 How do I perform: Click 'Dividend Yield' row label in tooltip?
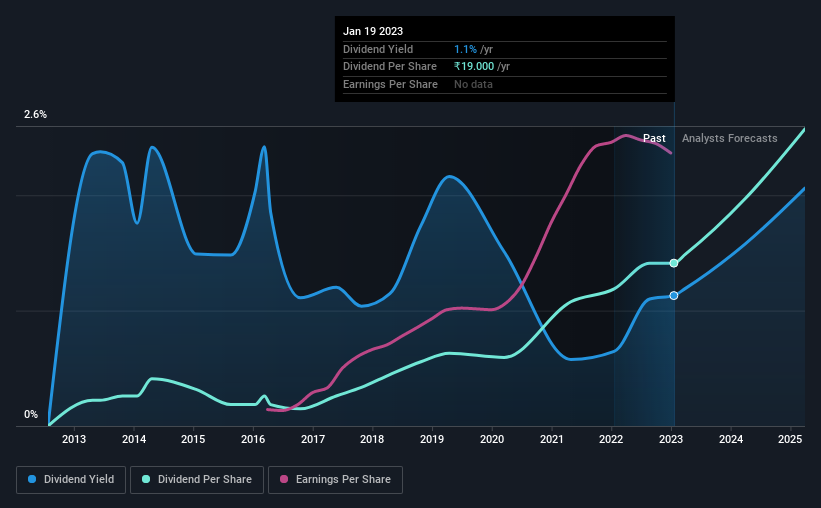378,49
